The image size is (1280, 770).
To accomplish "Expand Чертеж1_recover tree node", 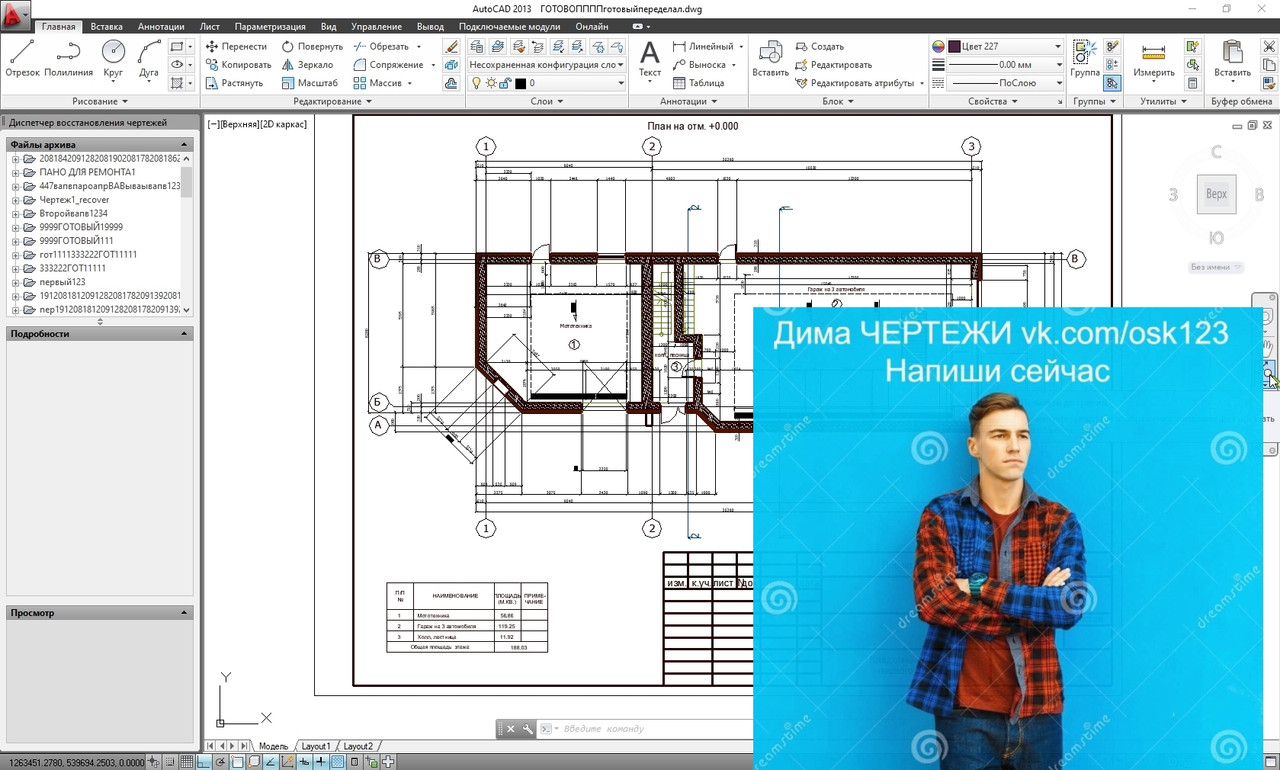I will [x=16, y=200].
